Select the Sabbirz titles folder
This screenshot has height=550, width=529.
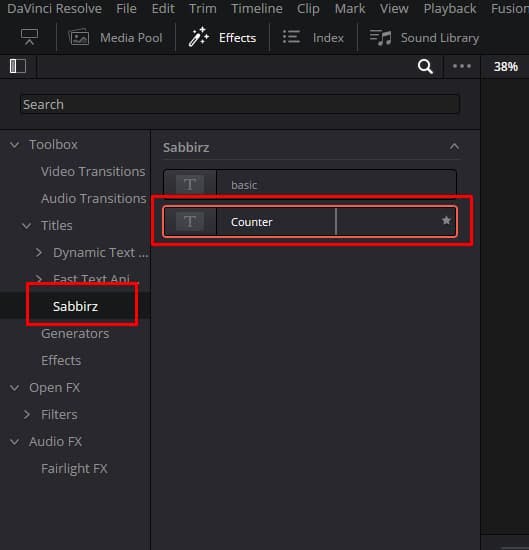tap(75, 306)
